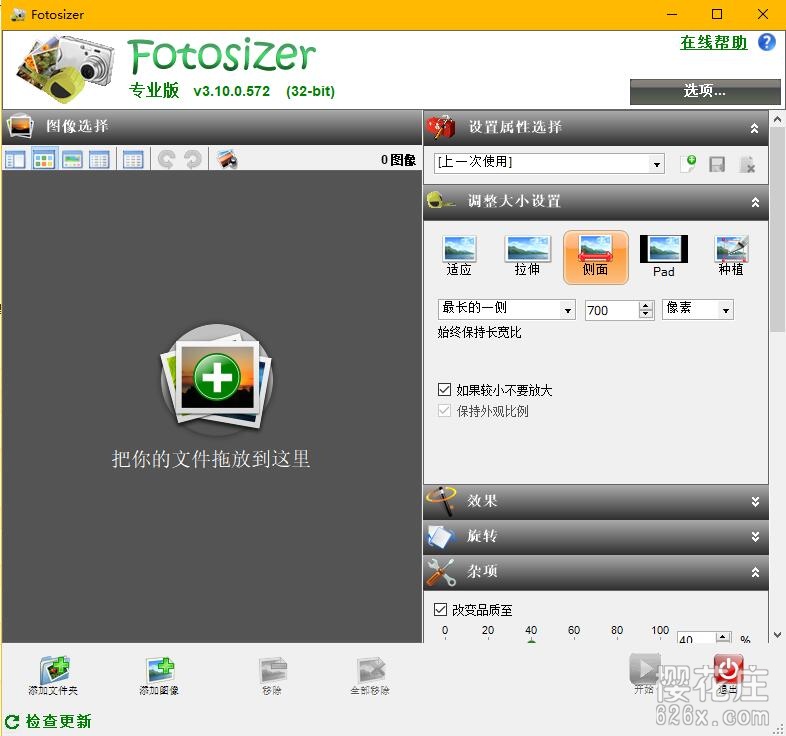Click the save profile floppy disk icon
This screenshot has height=736, width=786.
click(717, 164)
